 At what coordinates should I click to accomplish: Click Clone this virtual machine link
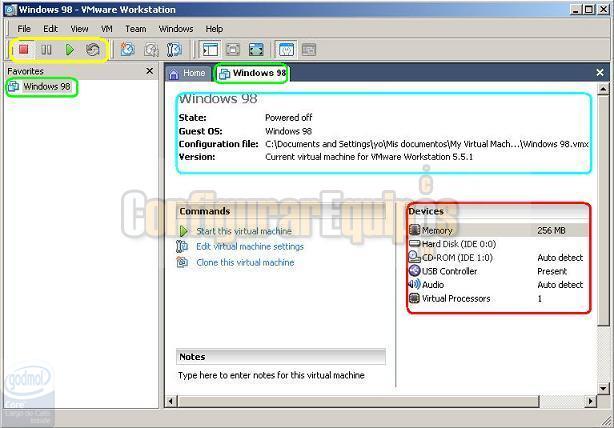click(x=245, y=262)
